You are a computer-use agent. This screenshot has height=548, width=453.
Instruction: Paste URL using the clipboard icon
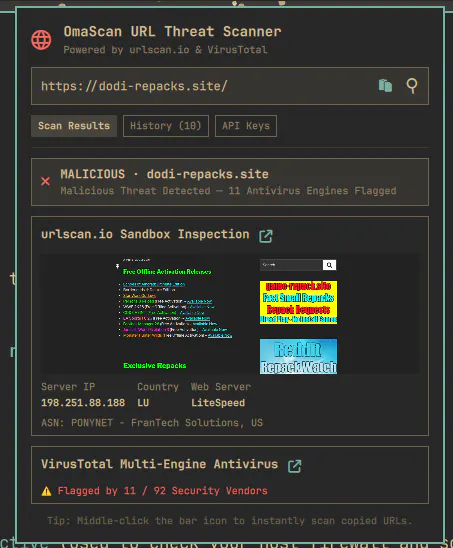(385, 86)
